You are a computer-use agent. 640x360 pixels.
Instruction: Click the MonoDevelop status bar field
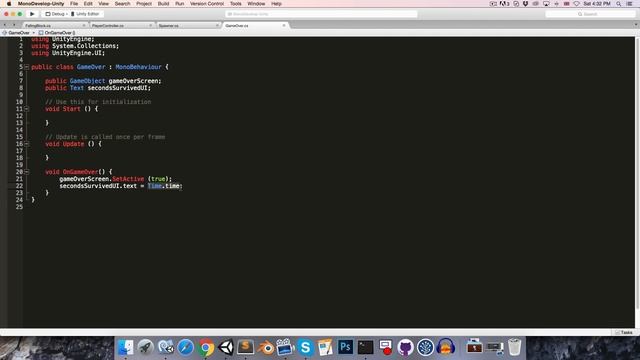coord(321,14)
